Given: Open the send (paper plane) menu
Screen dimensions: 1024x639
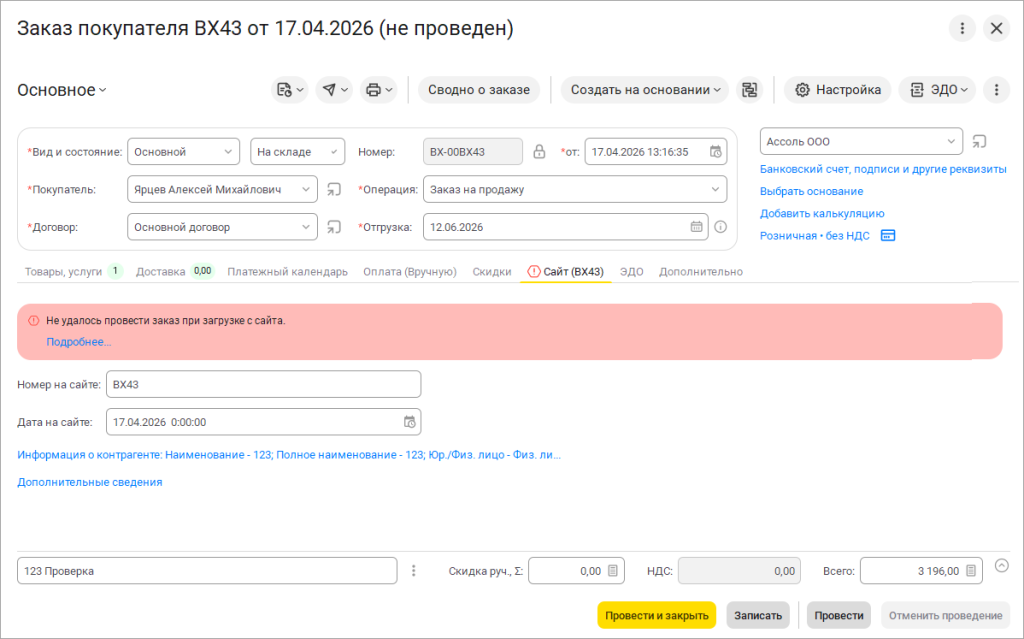Looking at the screenshot, I should point(334,90).
